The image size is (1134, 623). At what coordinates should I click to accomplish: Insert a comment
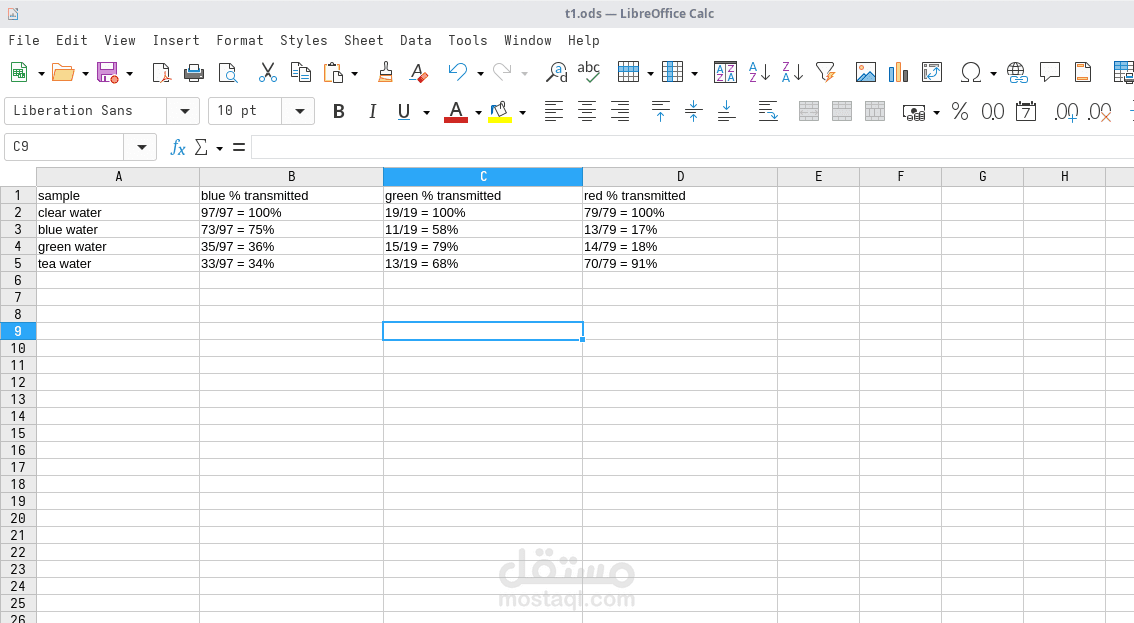coord(1049,72)
